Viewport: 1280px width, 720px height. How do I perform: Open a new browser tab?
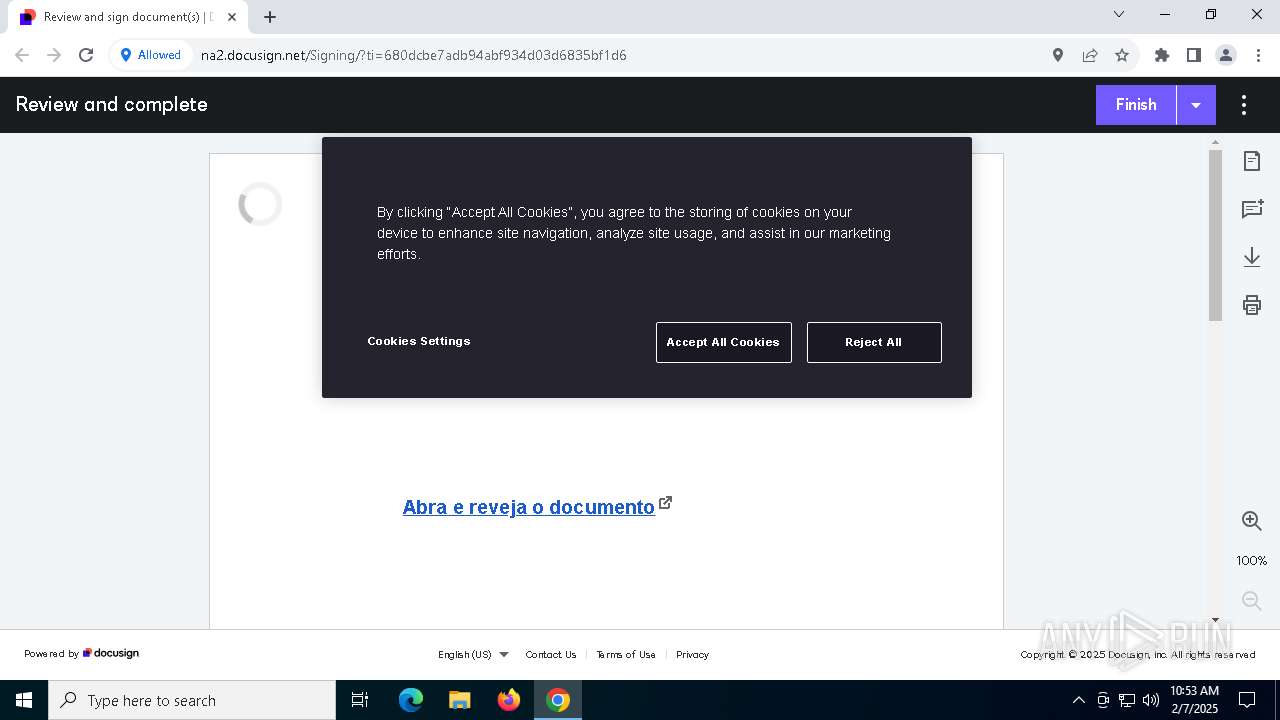click(270, 17)
